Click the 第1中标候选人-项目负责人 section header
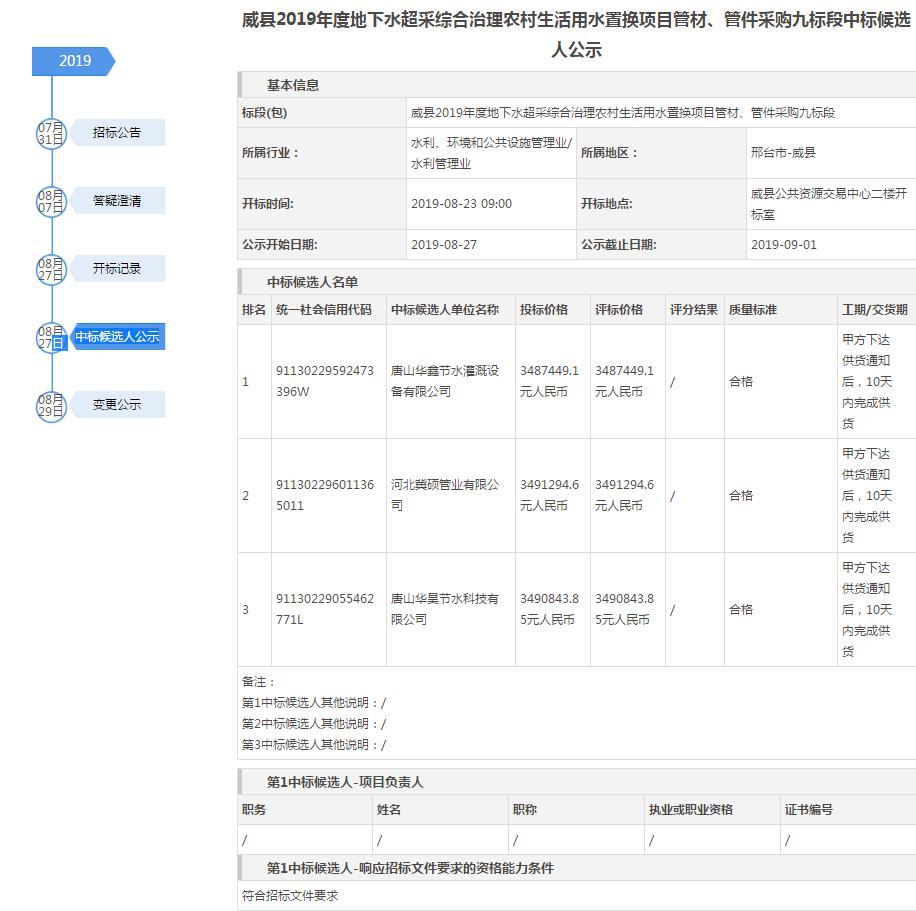This screenshot has width=916, height=911. [x=345, y=782]
